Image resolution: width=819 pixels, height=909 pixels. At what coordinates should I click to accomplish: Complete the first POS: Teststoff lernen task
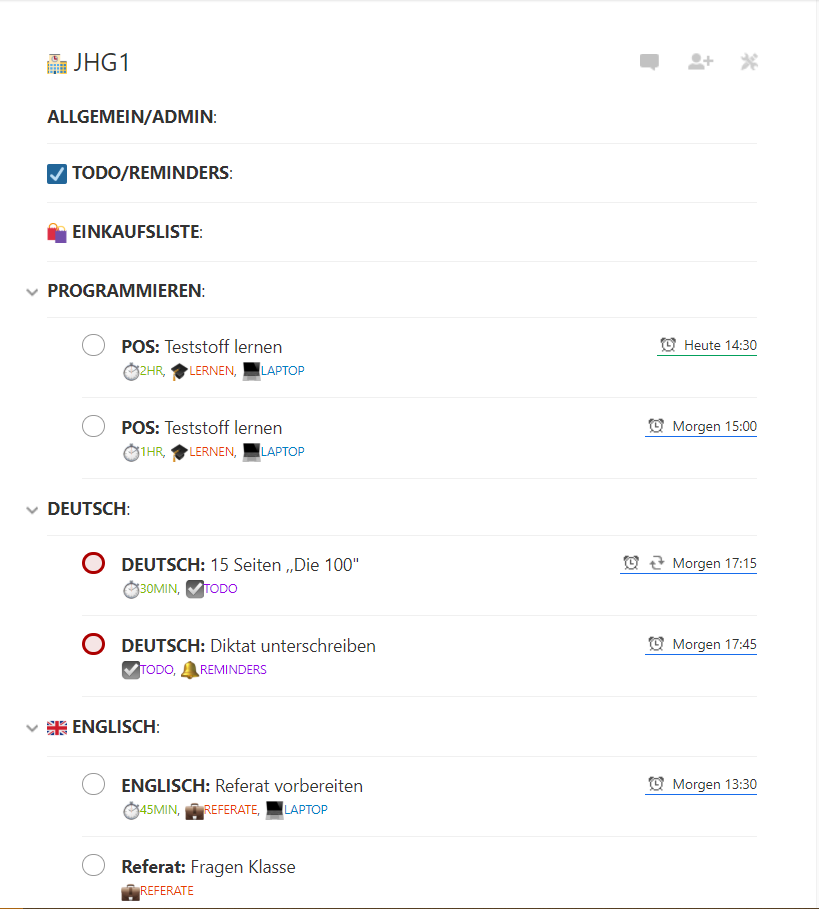point(93,345)
